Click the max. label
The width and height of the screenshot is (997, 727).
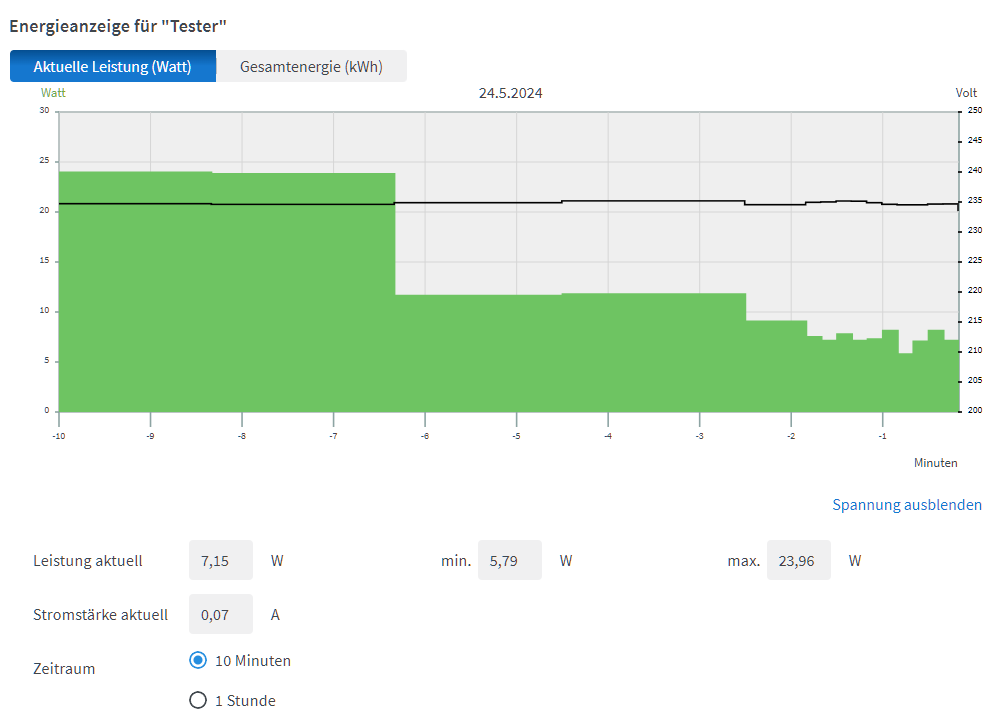(744, 561)
